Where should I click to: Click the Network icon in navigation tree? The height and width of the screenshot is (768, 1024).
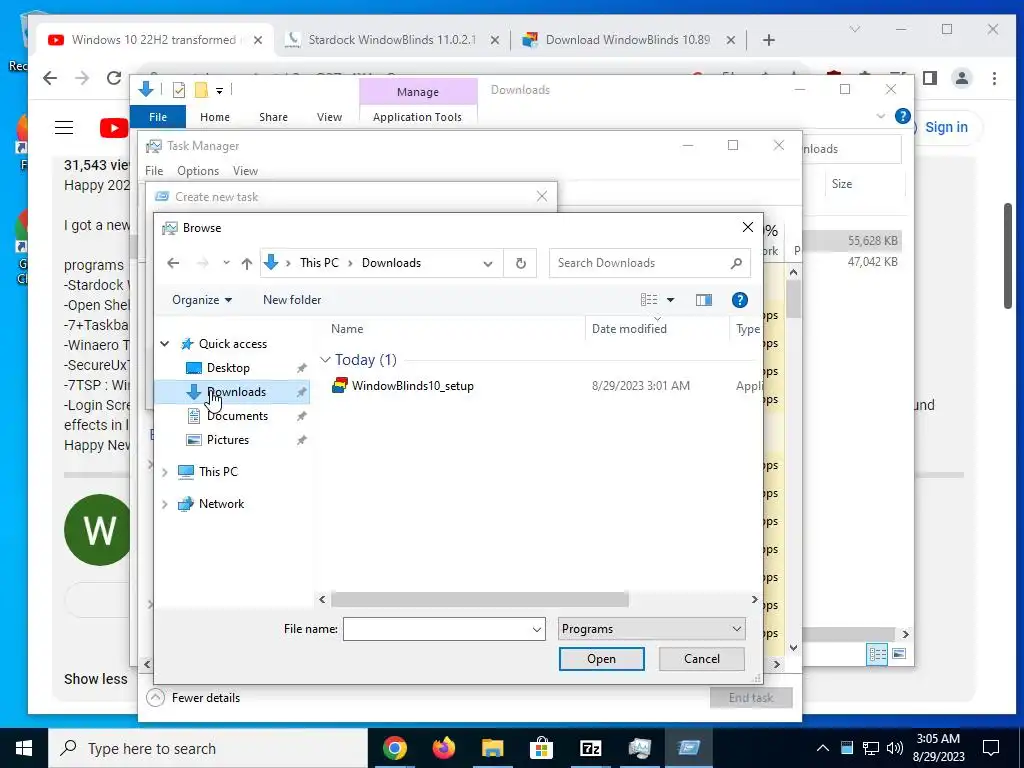tap(185, 504)
